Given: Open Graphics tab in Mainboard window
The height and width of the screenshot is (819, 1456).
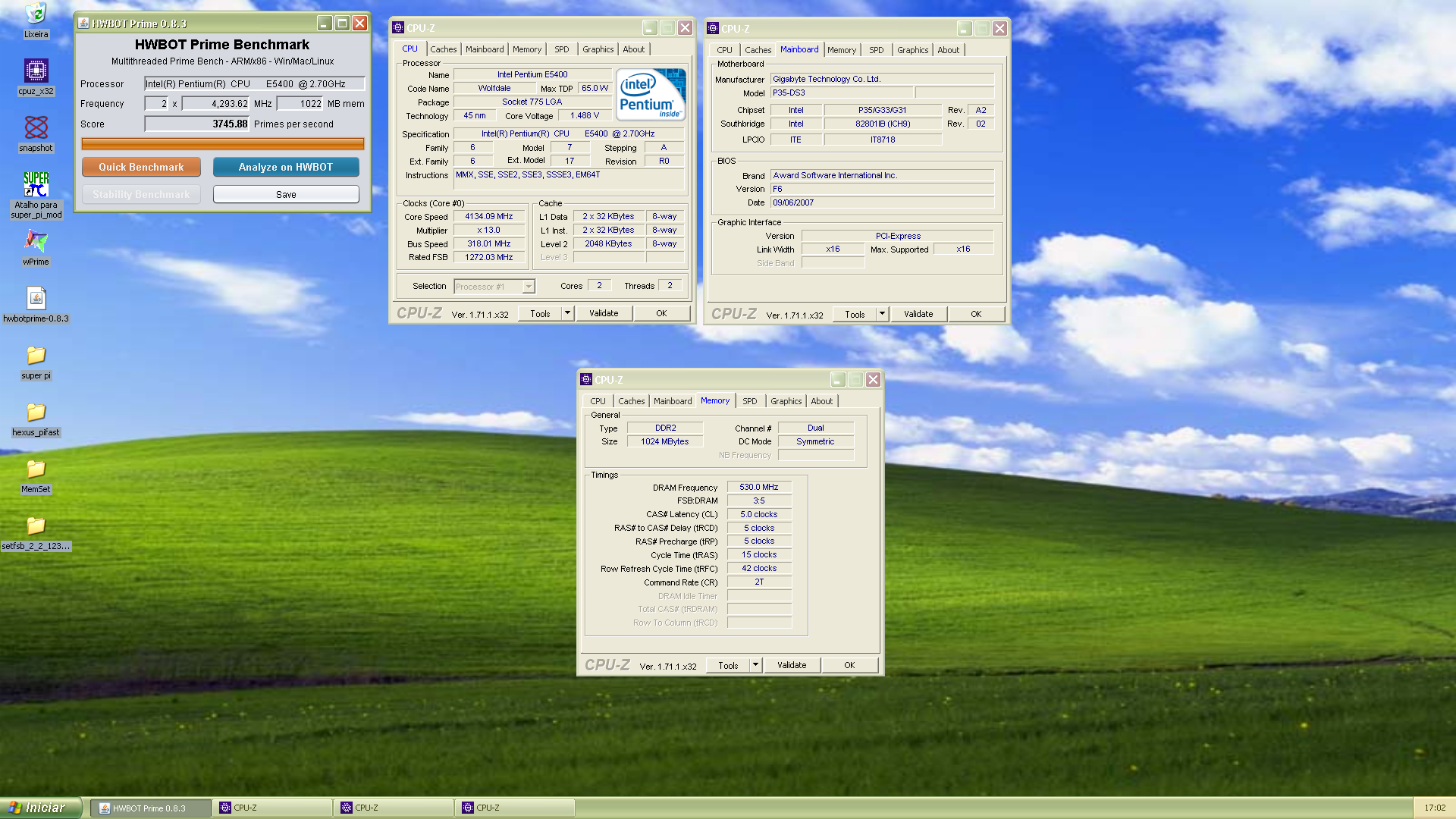Looking at the screenshot, I should point(912,50).
